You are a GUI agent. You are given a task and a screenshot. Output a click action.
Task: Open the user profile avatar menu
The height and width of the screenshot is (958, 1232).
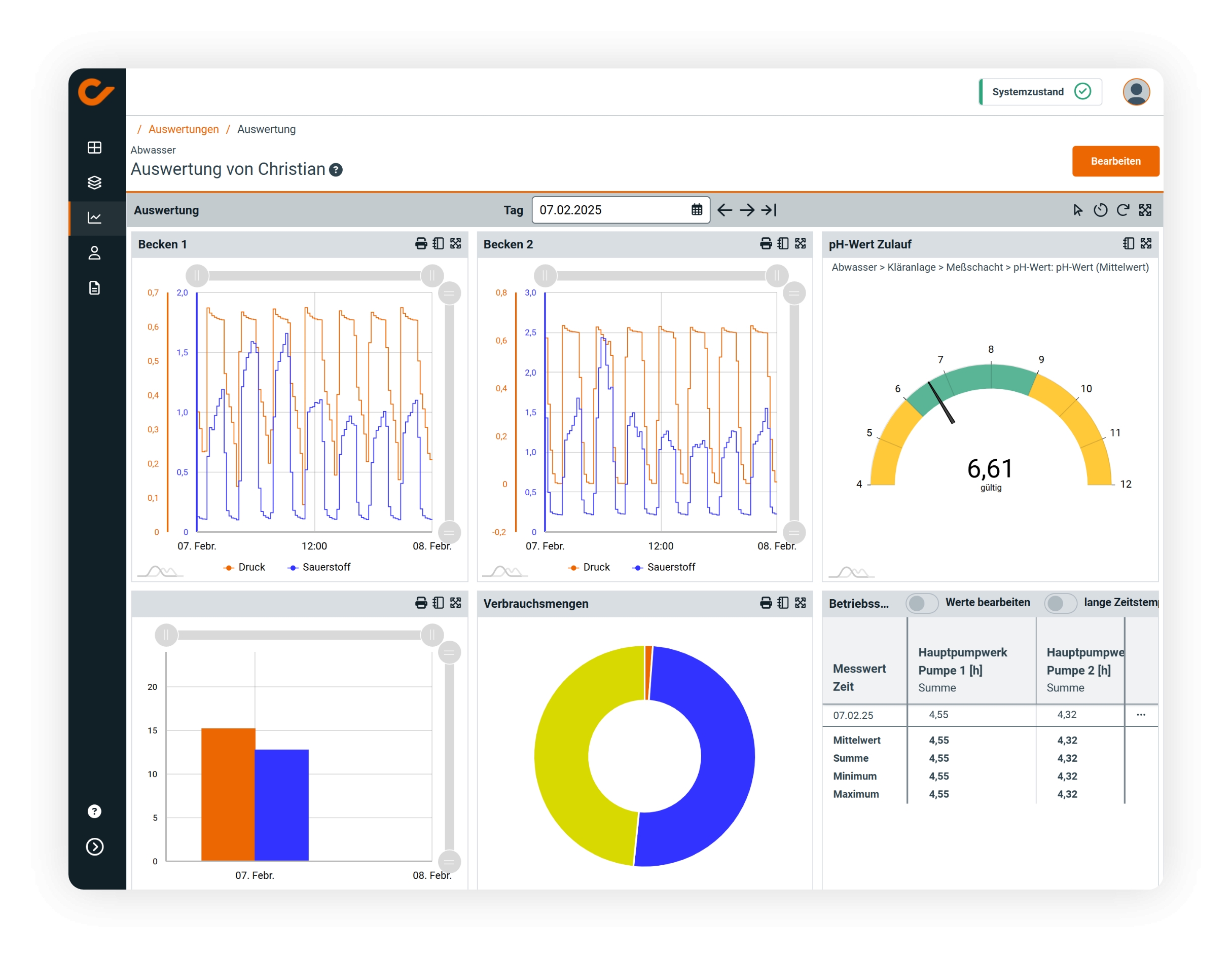(1136, 92)
